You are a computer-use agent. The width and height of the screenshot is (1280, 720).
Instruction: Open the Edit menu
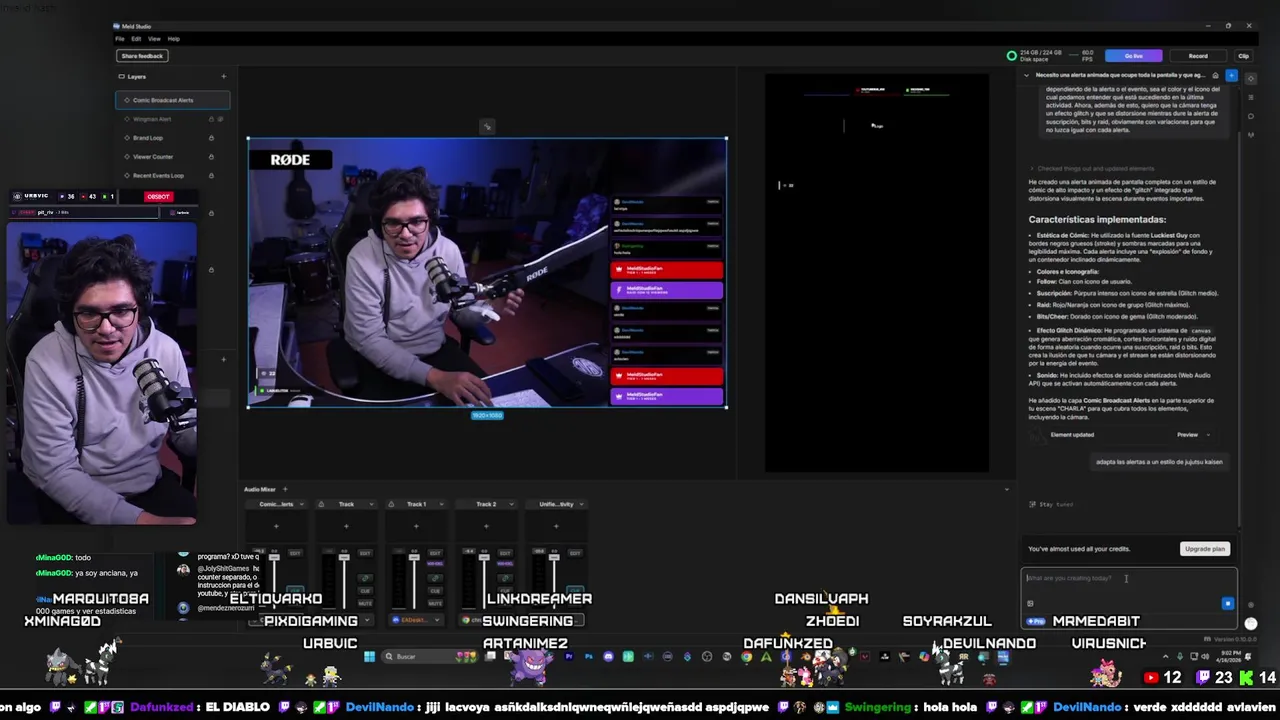coord(136,39)
